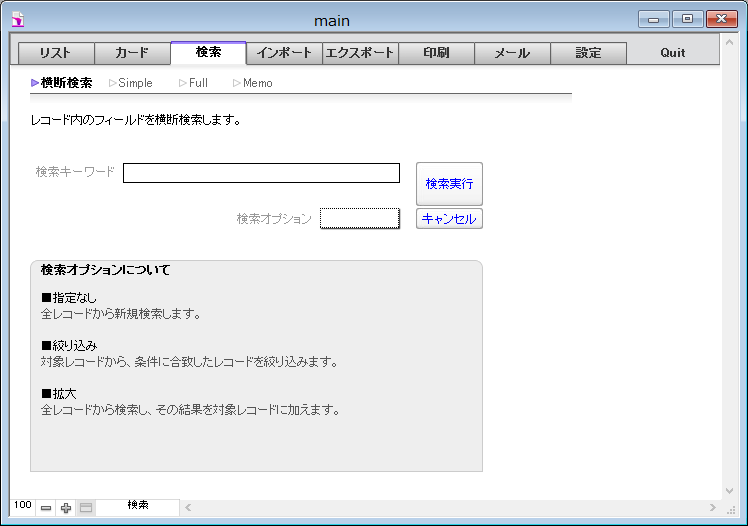
Task: Open the インポート tab
Action: click(284, 53)
